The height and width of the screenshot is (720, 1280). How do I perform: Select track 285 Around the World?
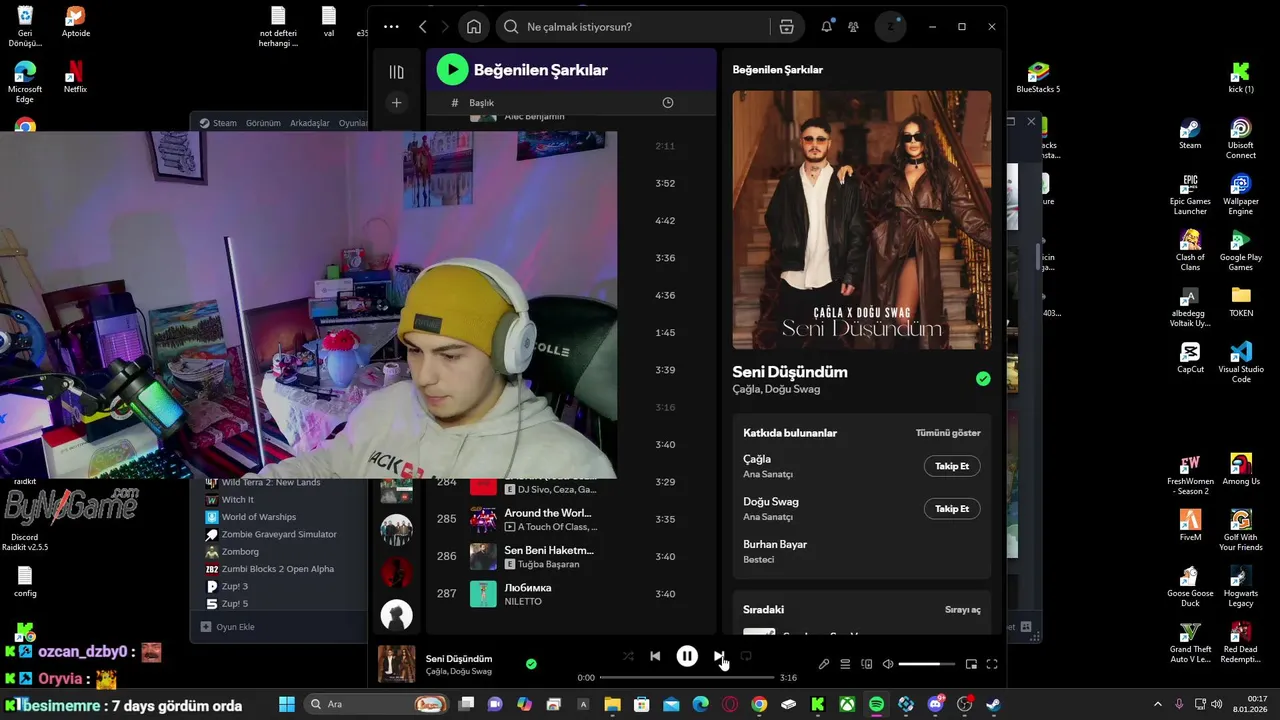pos(570,519)
